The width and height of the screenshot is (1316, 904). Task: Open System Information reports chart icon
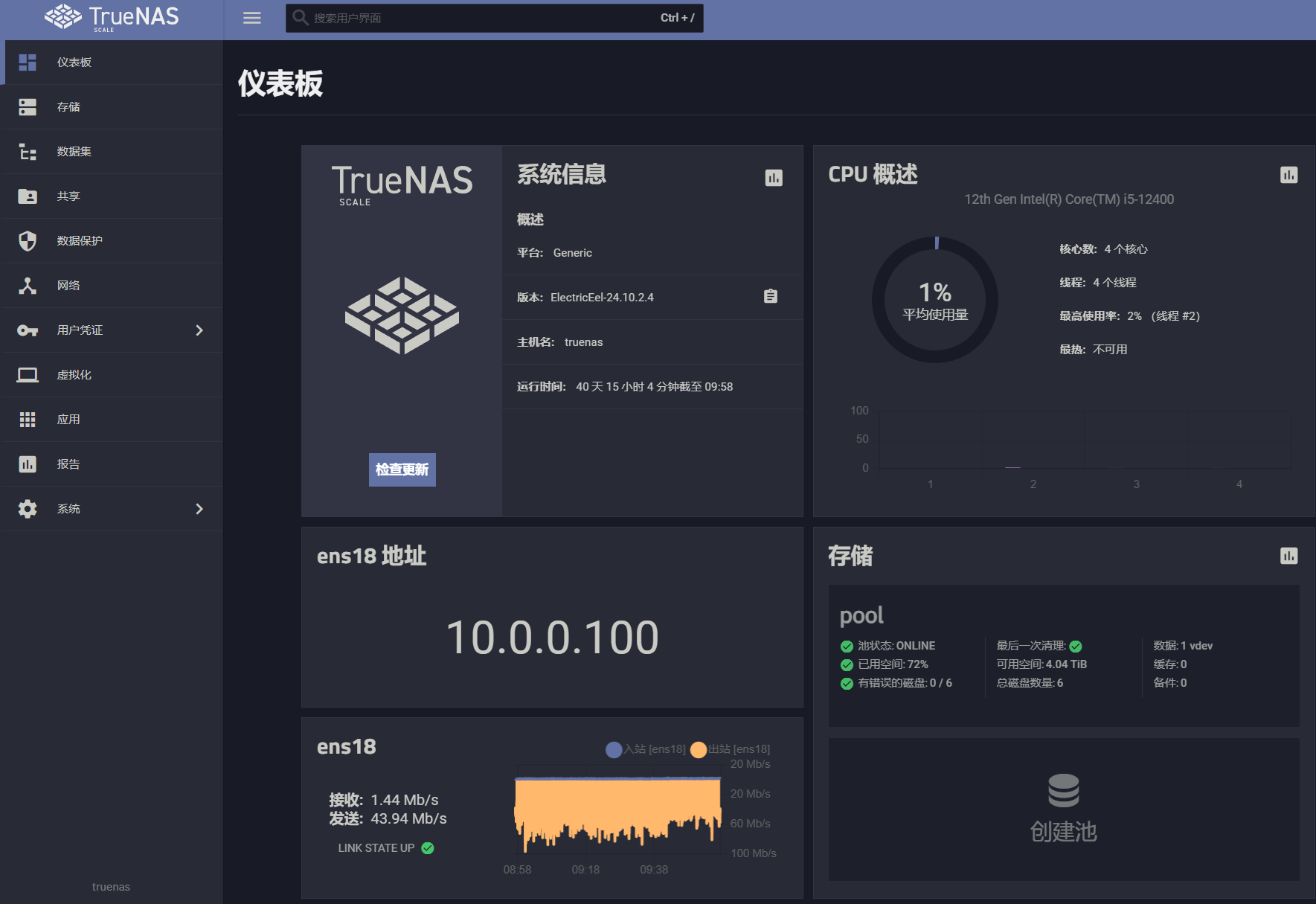pos(774,178)
